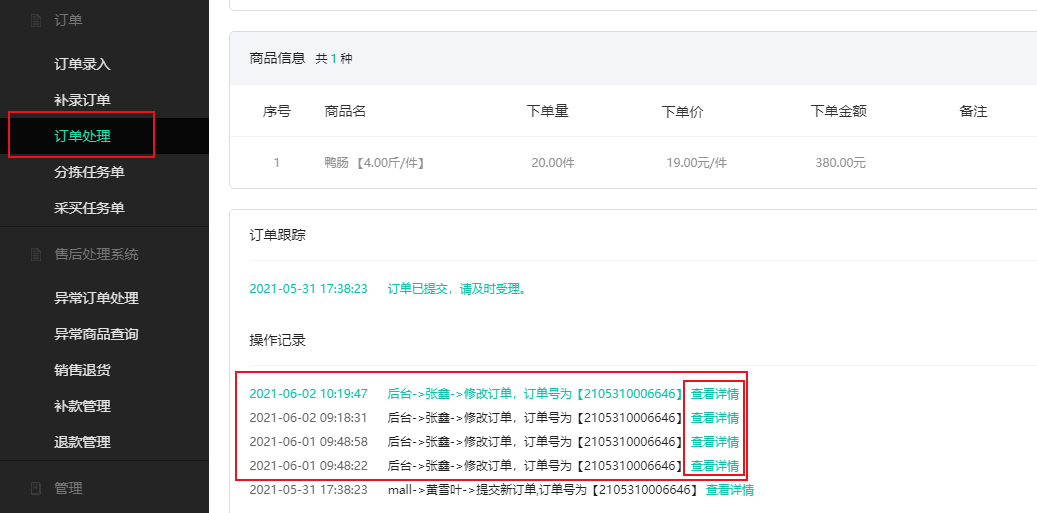Click the price cell 19.00元/件
1037x513 pixels.
coord(696,163)
